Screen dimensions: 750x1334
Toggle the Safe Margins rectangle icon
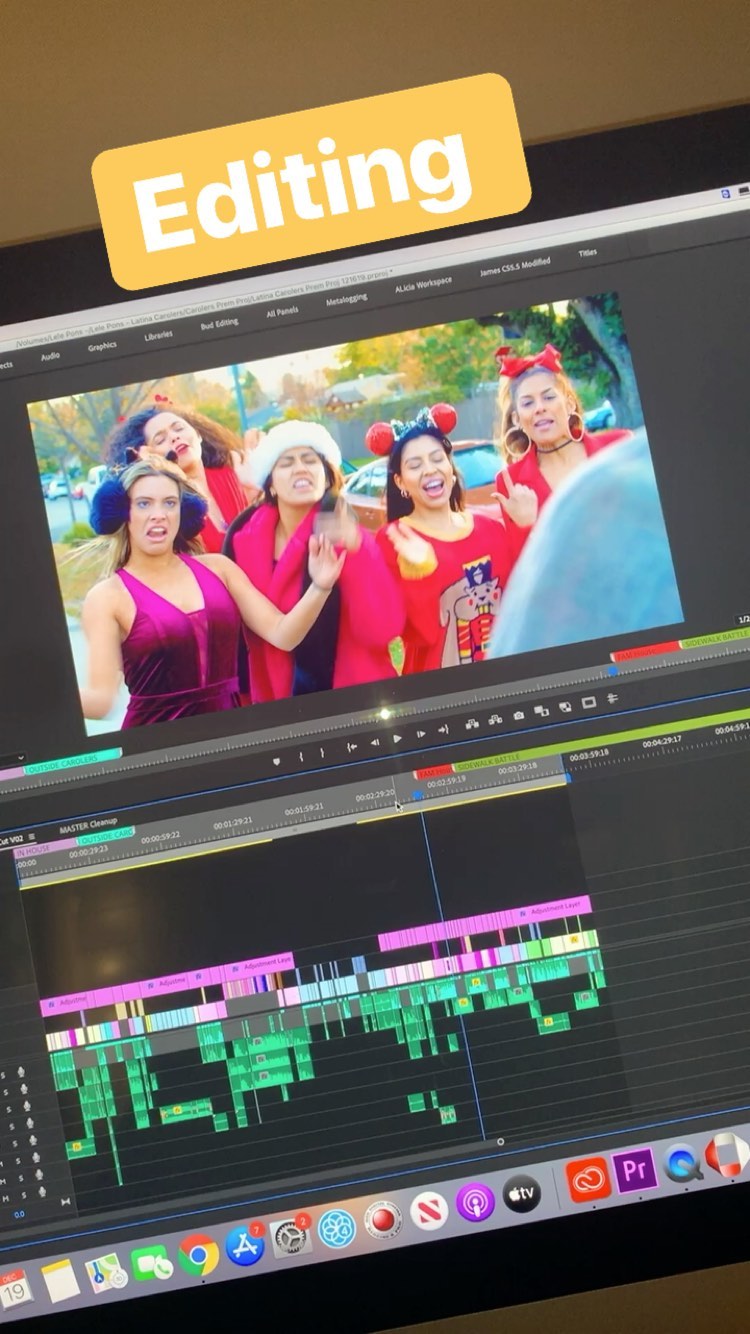click(x=588, y=703)
